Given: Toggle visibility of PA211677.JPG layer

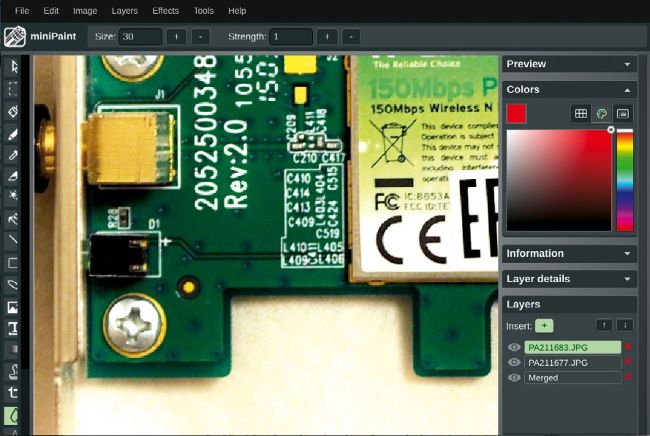Looking at the screenshot, I should [x=514, y=362].
